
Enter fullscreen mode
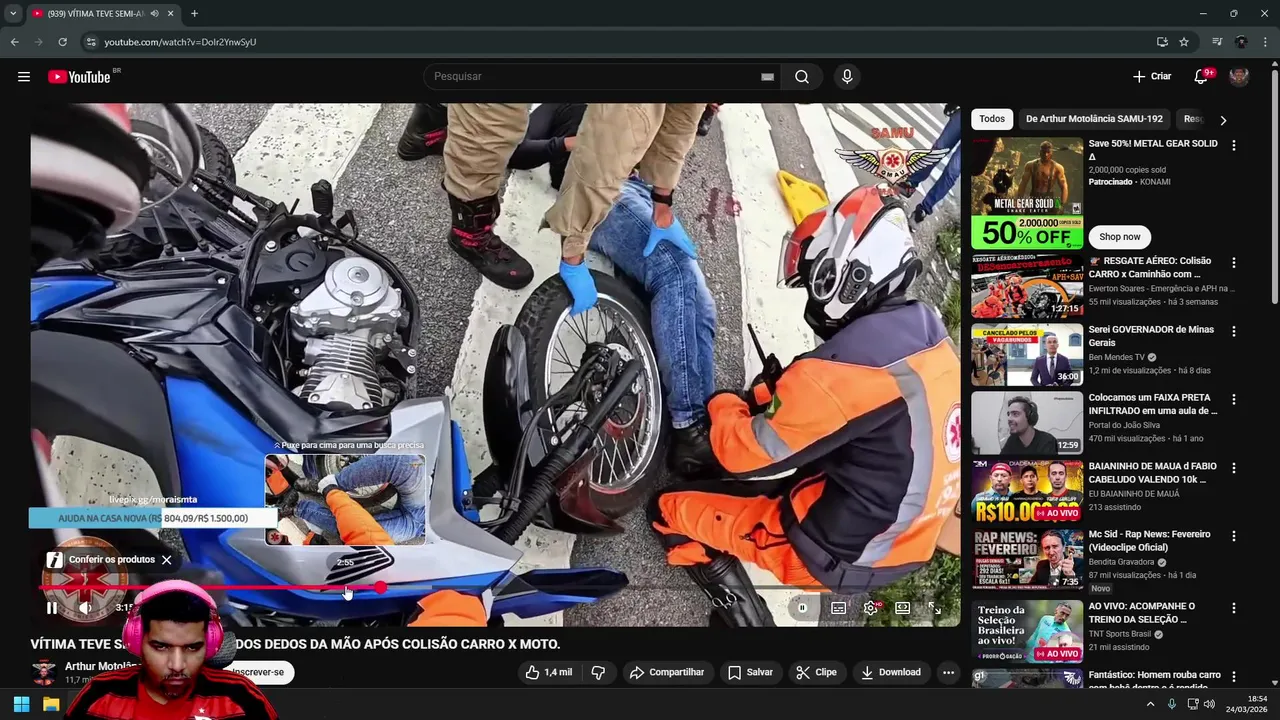934,608
